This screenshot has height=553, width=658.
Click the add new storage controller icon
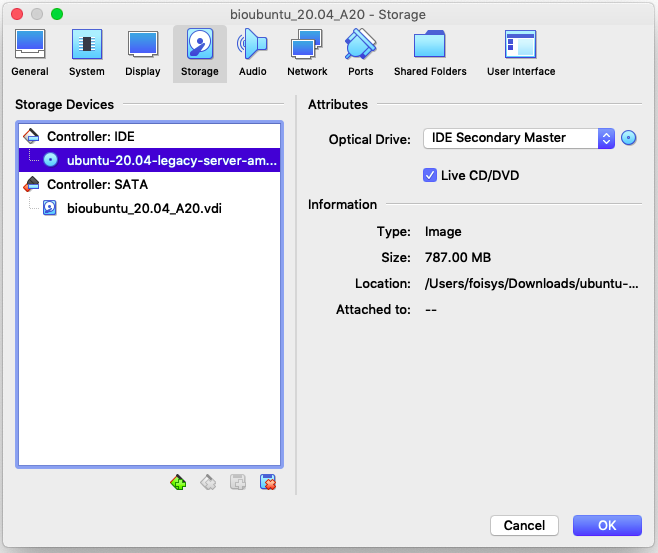pos(179,483)
